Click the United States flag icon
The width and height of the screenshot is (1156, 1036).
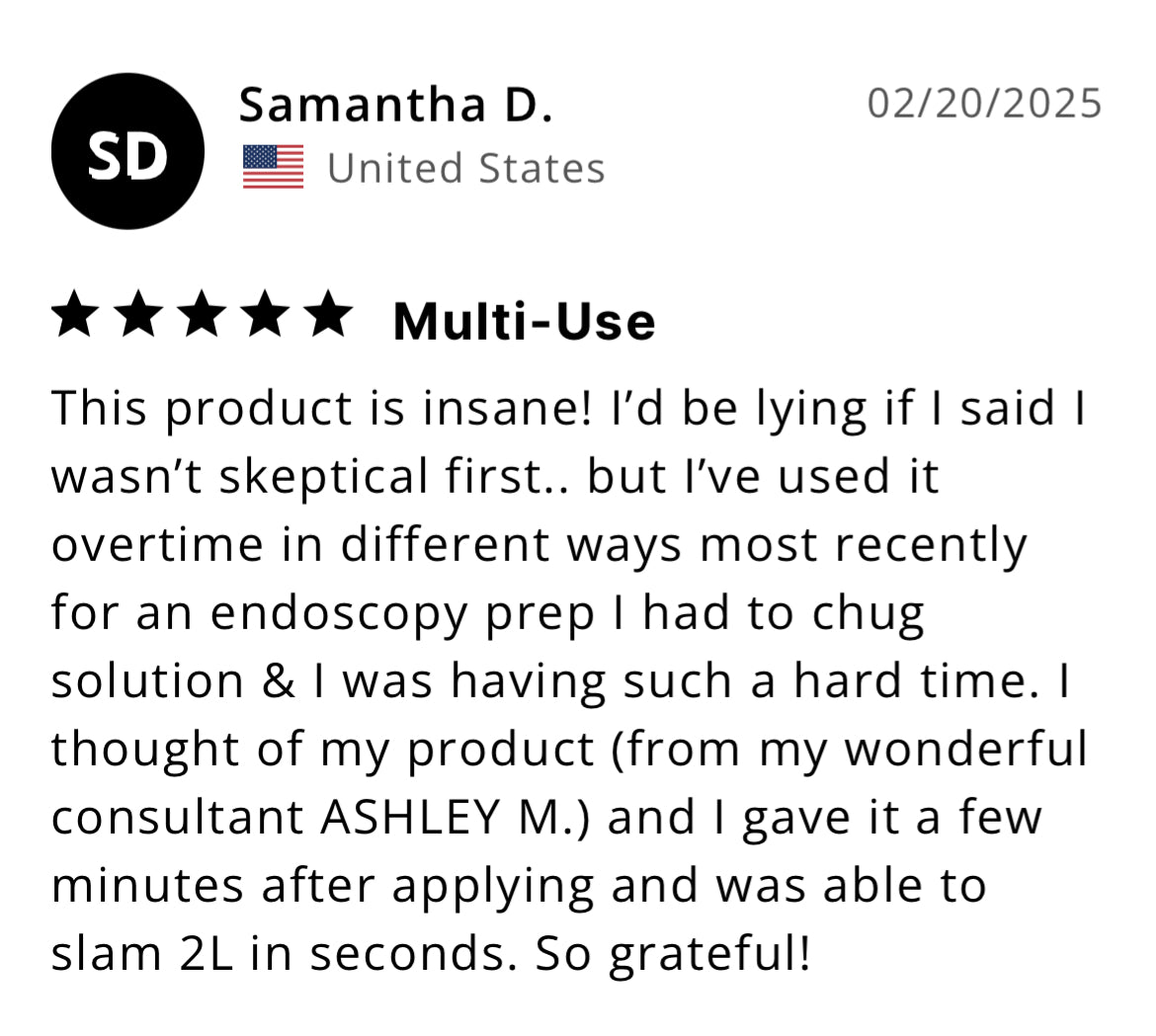pos(273,167)
